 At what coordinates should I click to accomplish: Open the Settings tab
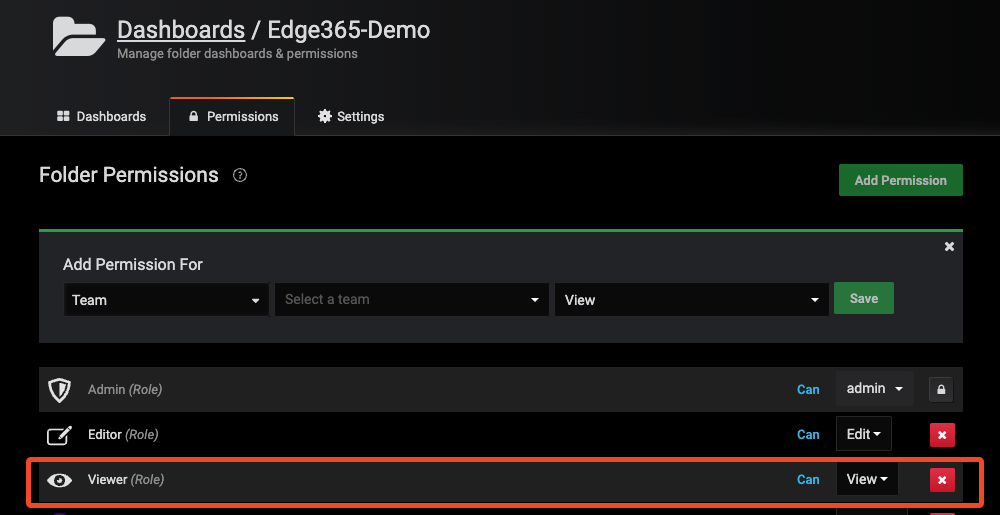tap(351, 116)
